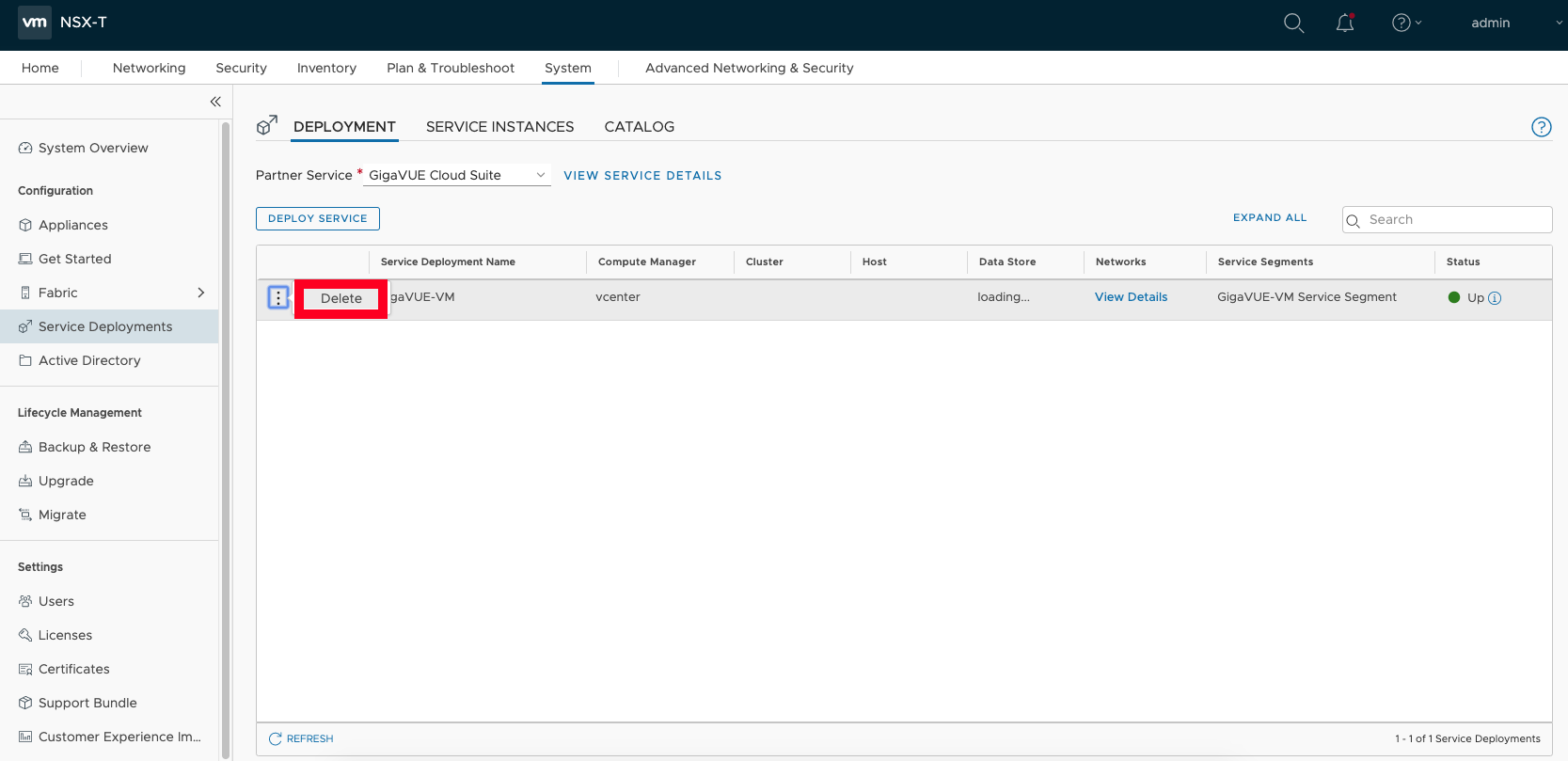Viewport: 1568px width, 761px height.
Task: Click VIEW SERVICE DETAILS link
Action: coord(642,176)
